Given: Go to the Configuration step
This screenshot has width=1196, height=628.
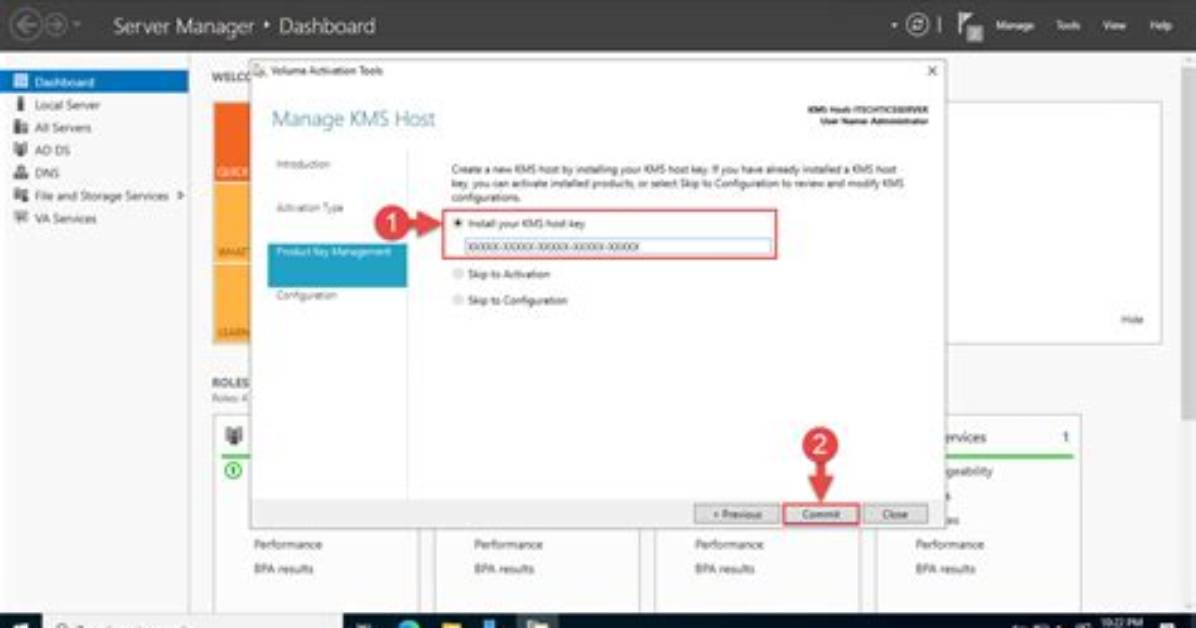Looking at the screenshot, I should (x=306, y=295).
